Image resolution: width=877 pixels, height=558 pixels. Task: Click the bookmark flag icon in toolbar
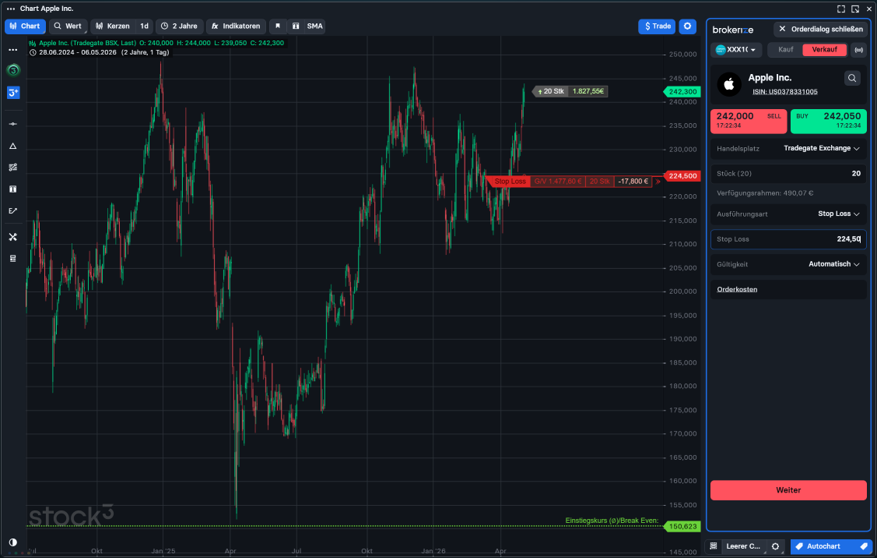(x=277, y=26)
